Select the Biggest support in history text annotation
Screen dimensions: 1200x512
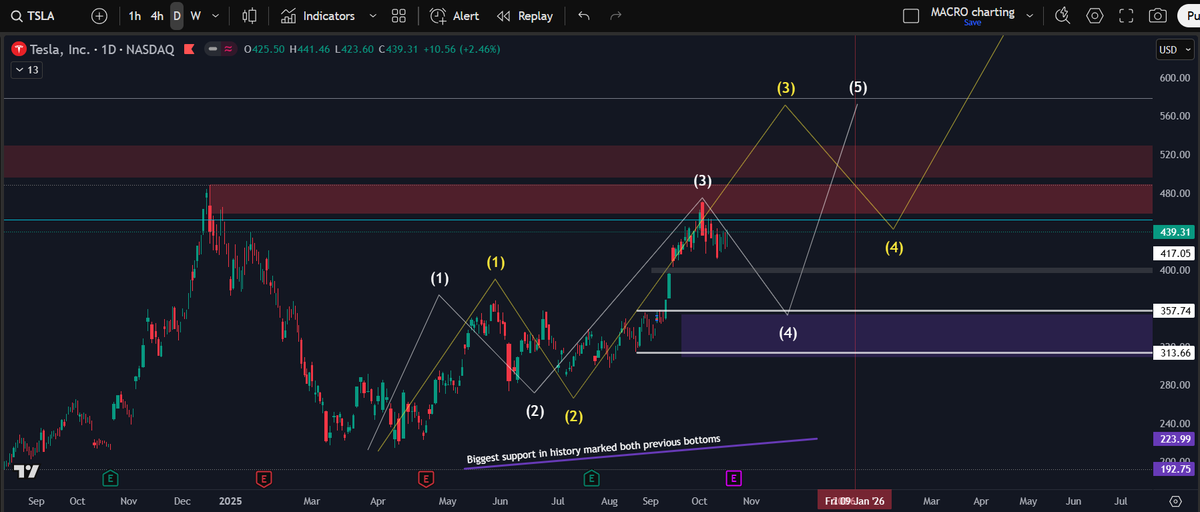593,449
